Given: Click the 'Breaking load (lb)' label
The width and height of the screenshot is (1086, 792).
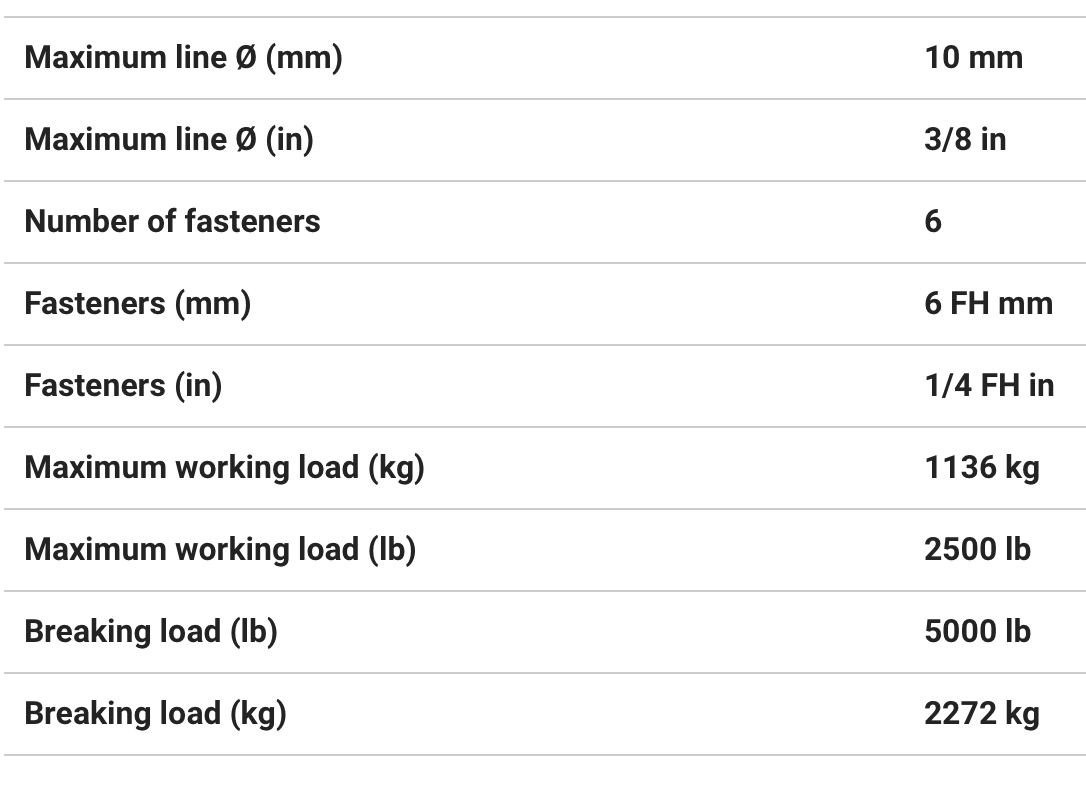Looking at the screenshot, I should pos(151,632).
